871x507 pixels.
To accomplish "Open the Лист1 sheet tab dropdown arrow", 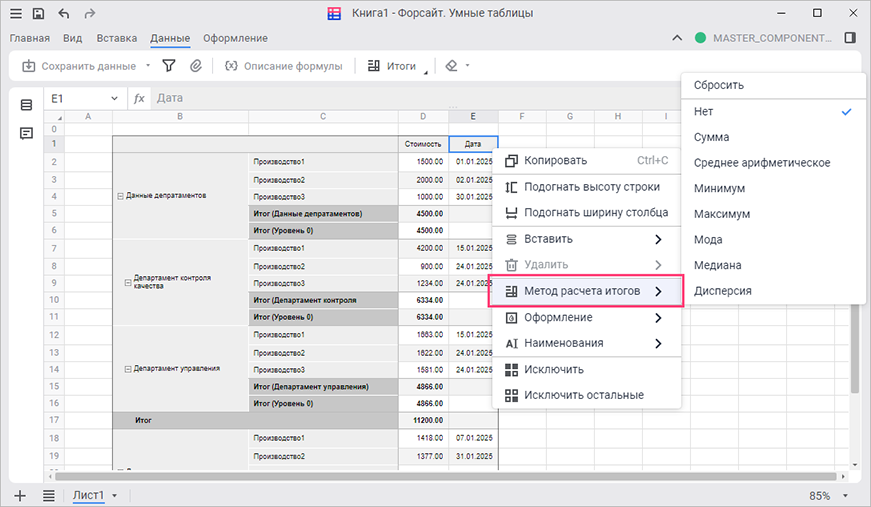I will coord(114,495).
